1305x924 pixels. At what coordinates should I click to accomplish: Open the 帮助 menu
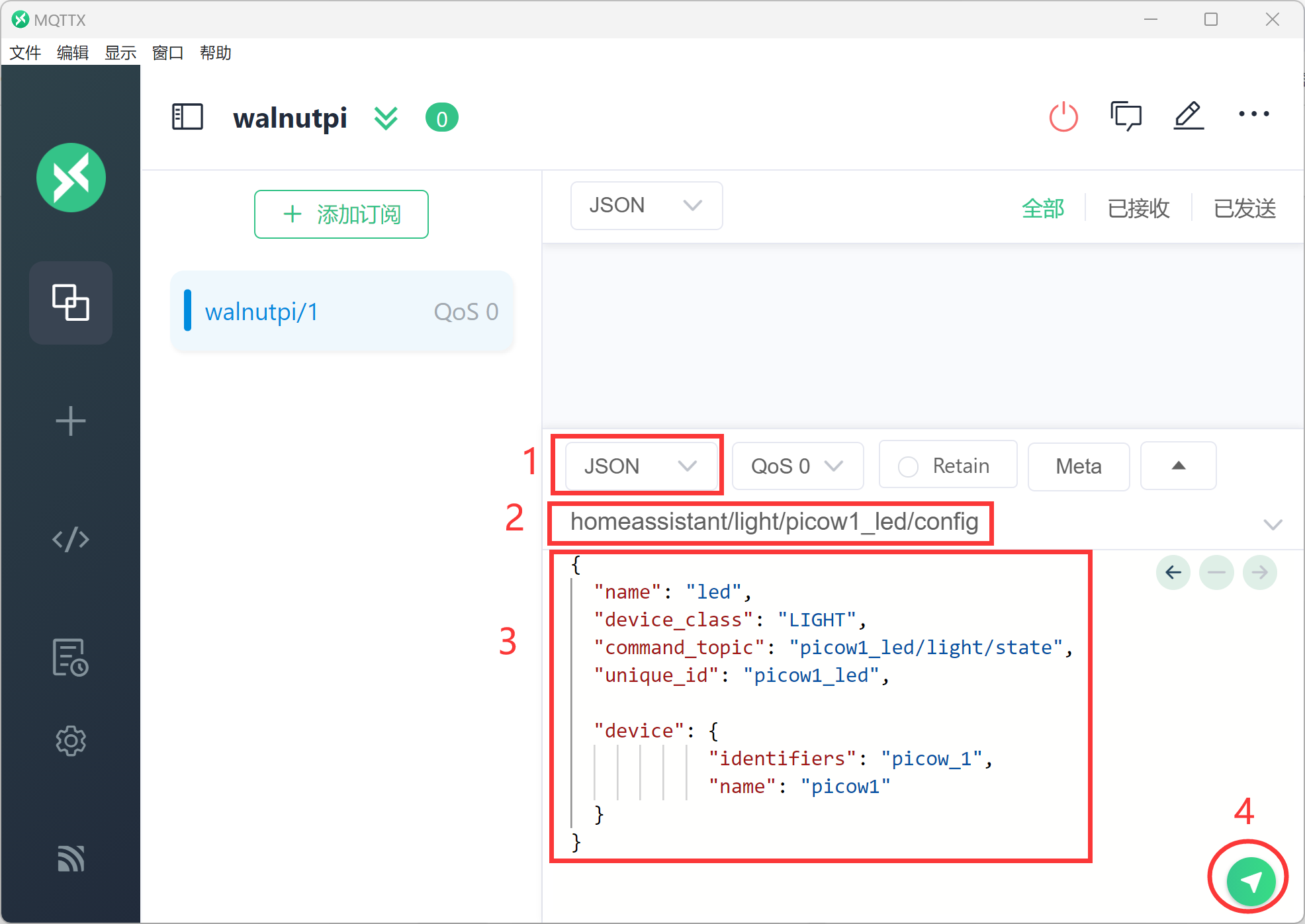click(216, 53)
